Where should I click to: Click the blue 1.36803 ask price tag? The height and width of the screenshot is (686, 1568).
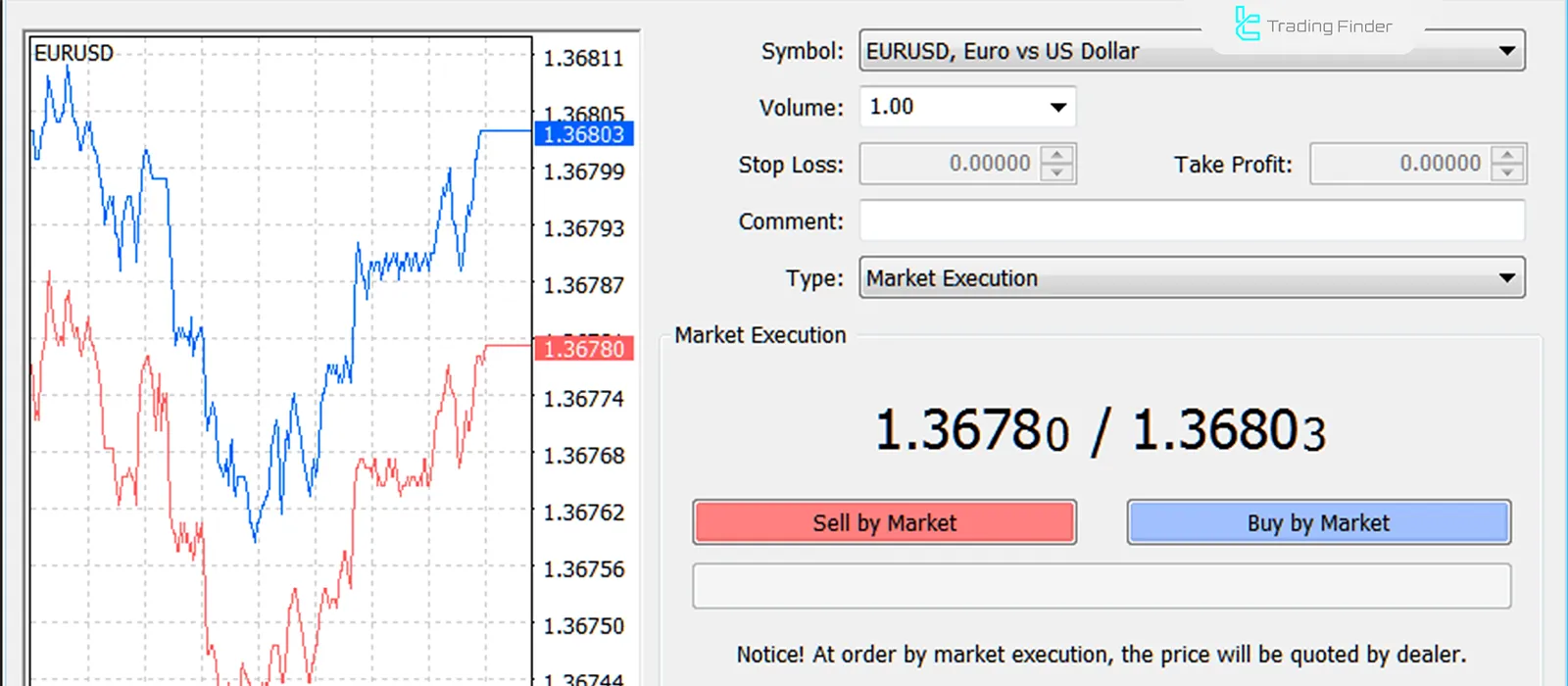tap(584, 134)
